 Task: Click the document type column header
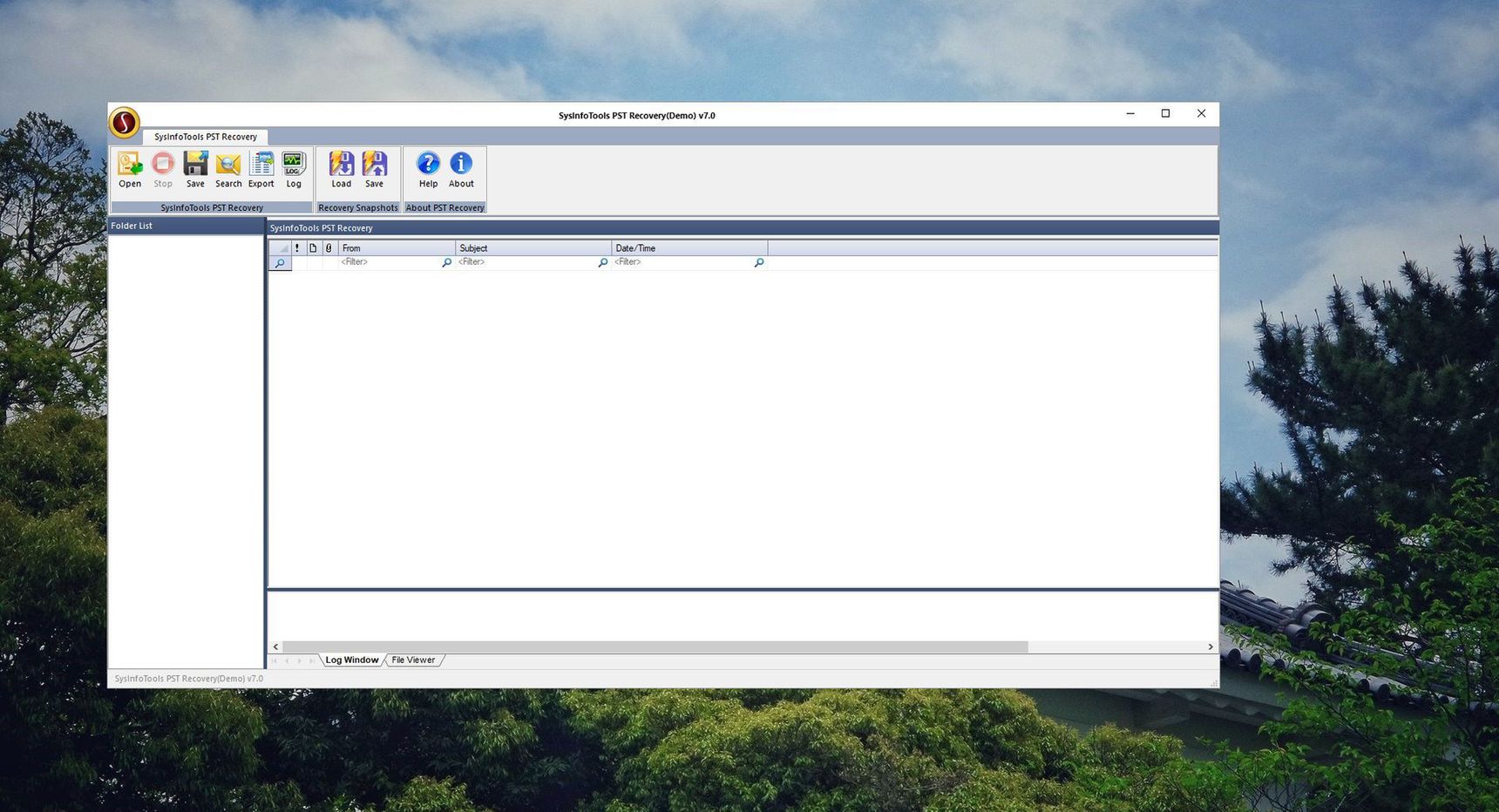[x=313, y=248]
